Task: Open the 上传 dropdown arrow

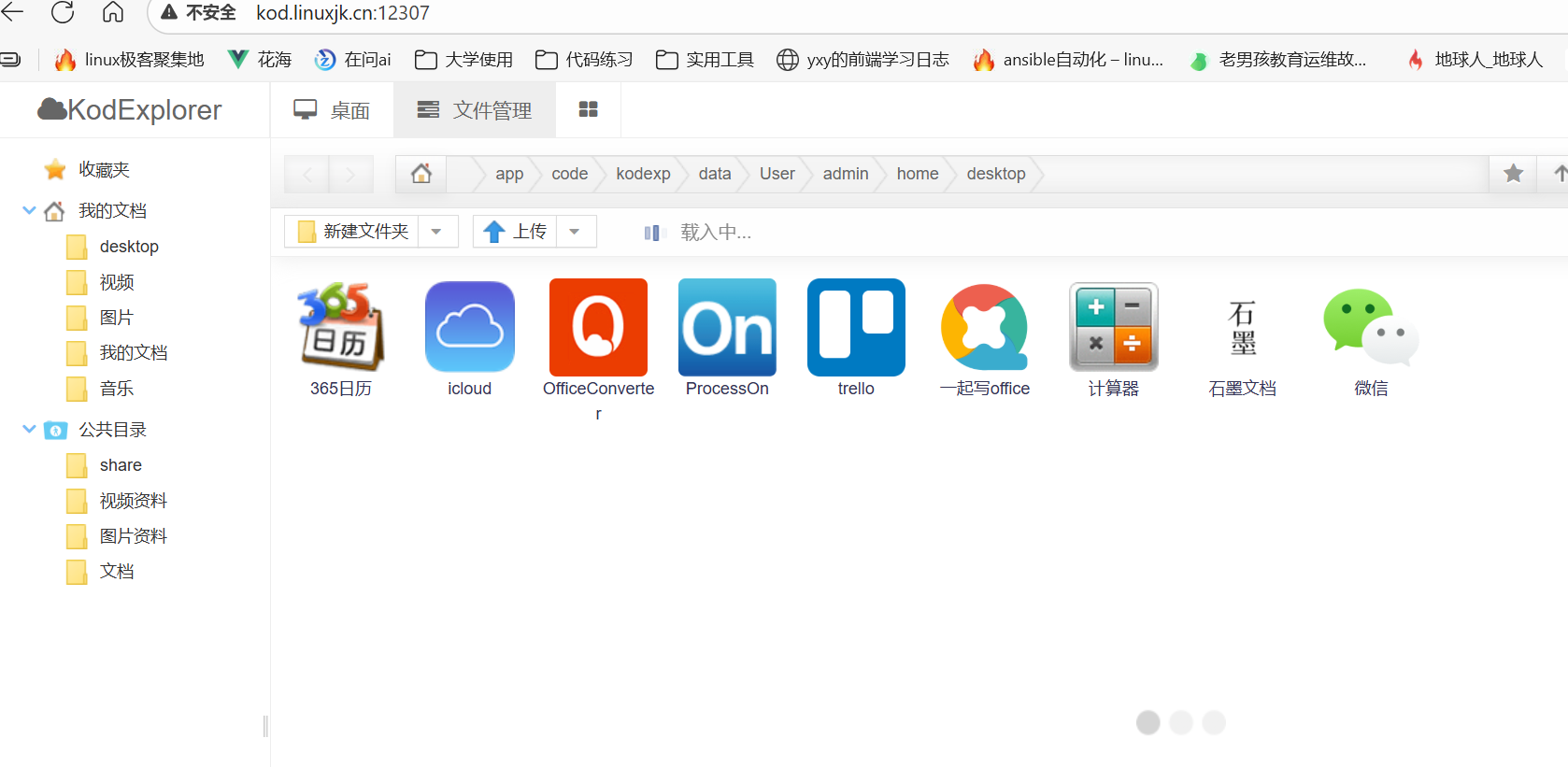Action: click(575, 232)
